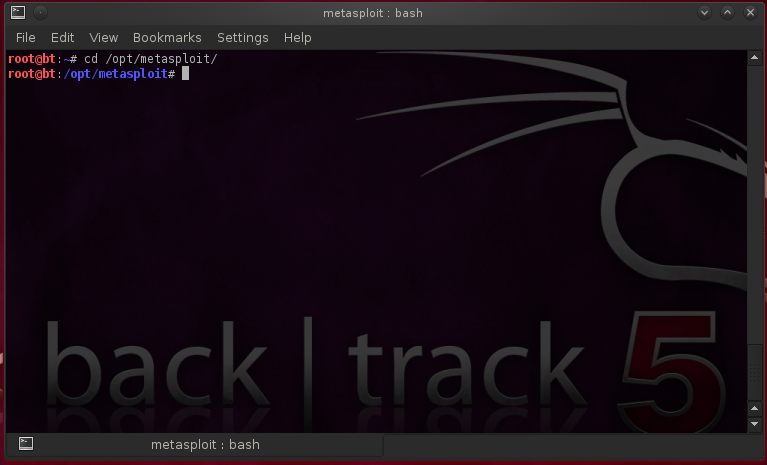Open the File menu

click(25, 38)
